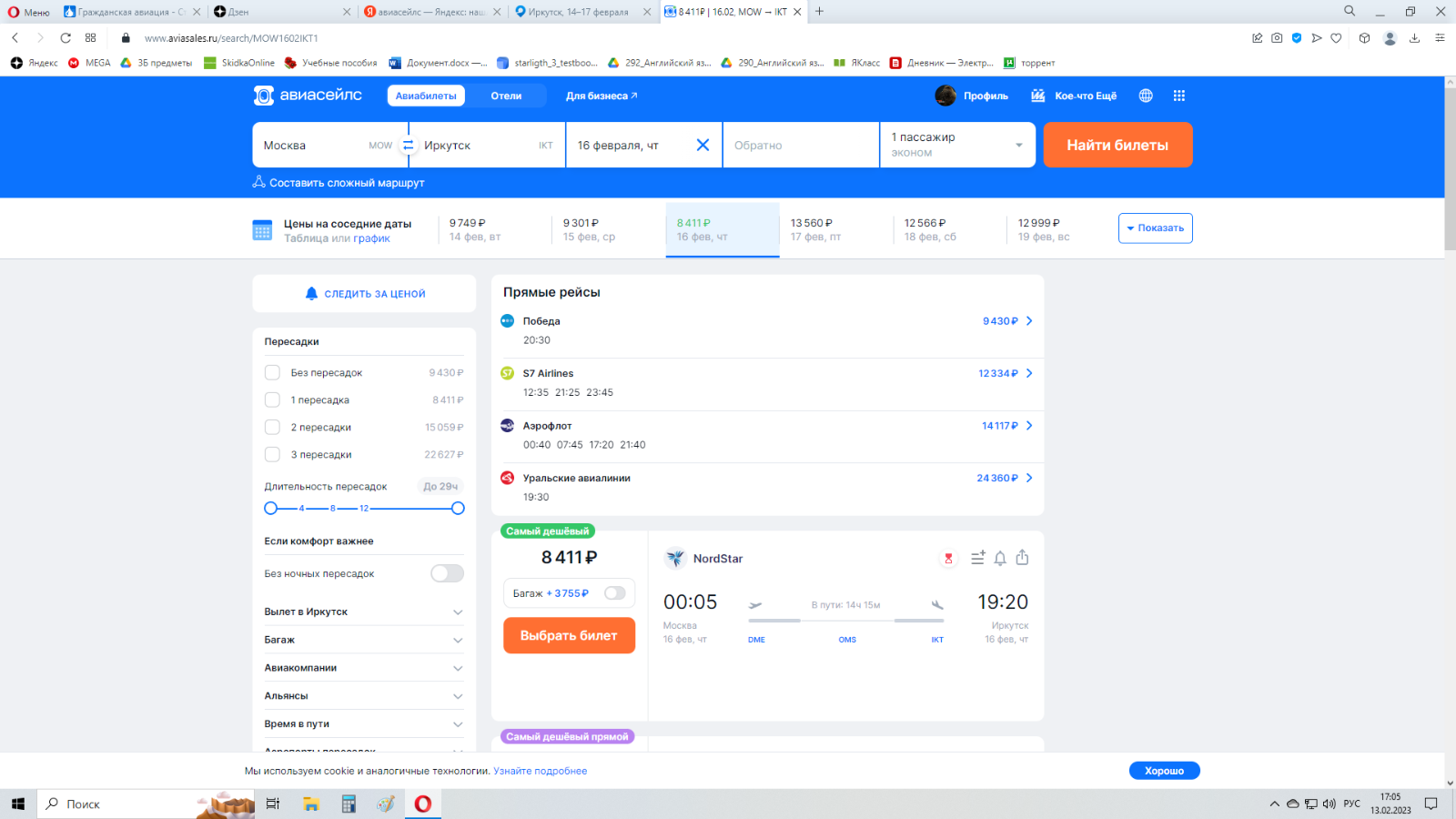The height and width of the screenshot is (819, 1456).
Task: Switch to 'Гражданская авиация' browser tab
Action: tap(134, 12)
